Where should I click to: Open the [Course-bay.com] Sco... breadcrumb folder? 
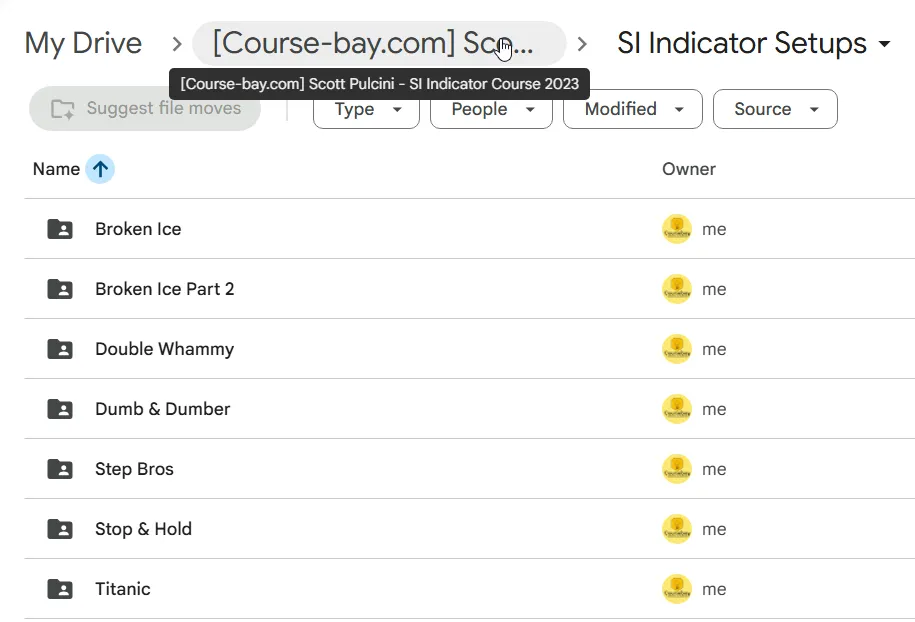click(379, 43)
